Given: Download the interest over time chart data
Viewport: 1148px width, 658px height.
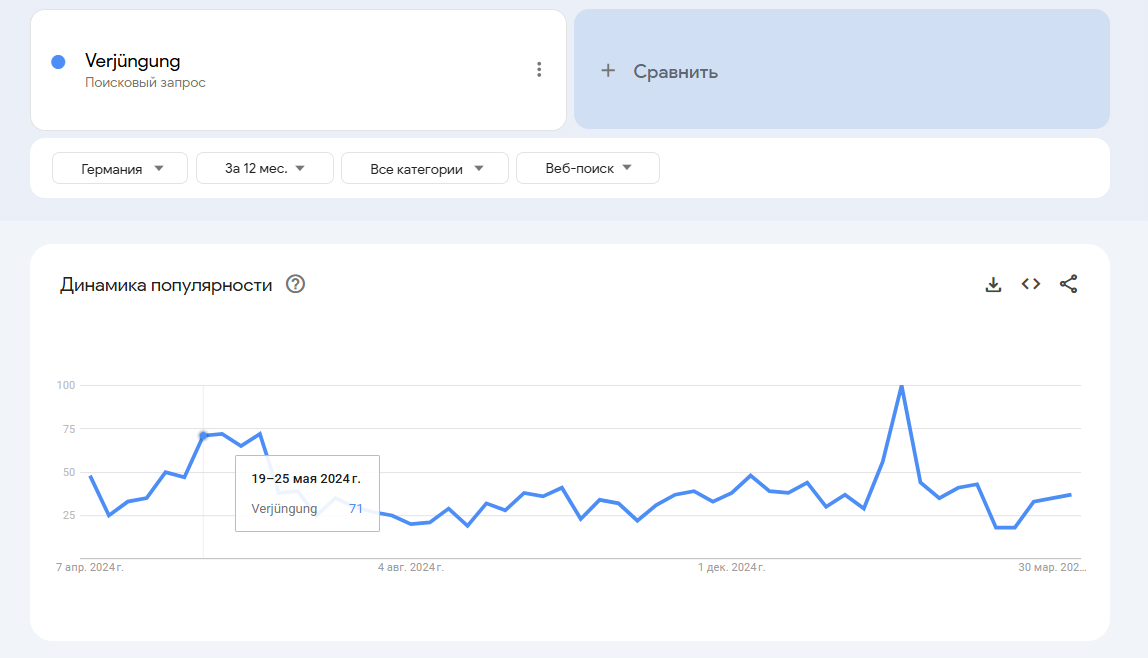Looking at the screenshot, I should pos(993,284).
